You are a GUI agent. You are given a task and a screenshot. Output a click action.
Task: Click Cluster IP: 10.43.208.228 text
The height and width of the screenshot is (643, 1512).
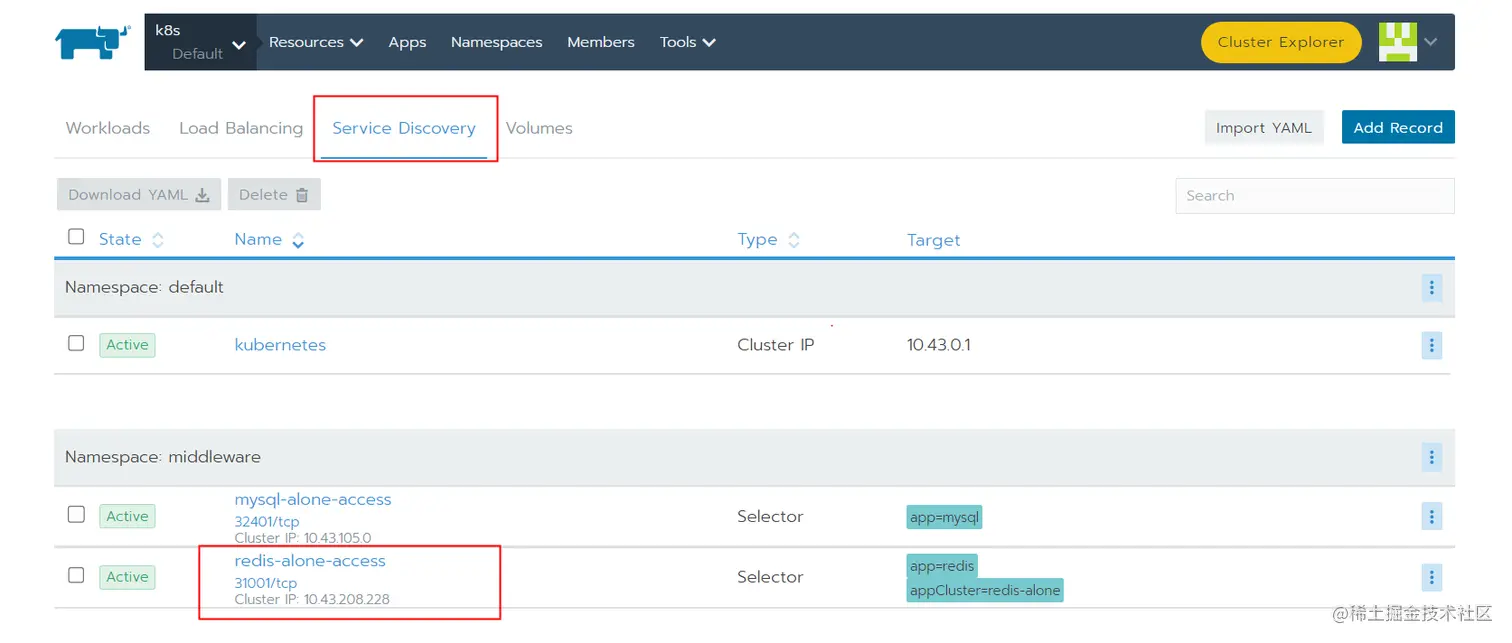(x=312, y=600)
